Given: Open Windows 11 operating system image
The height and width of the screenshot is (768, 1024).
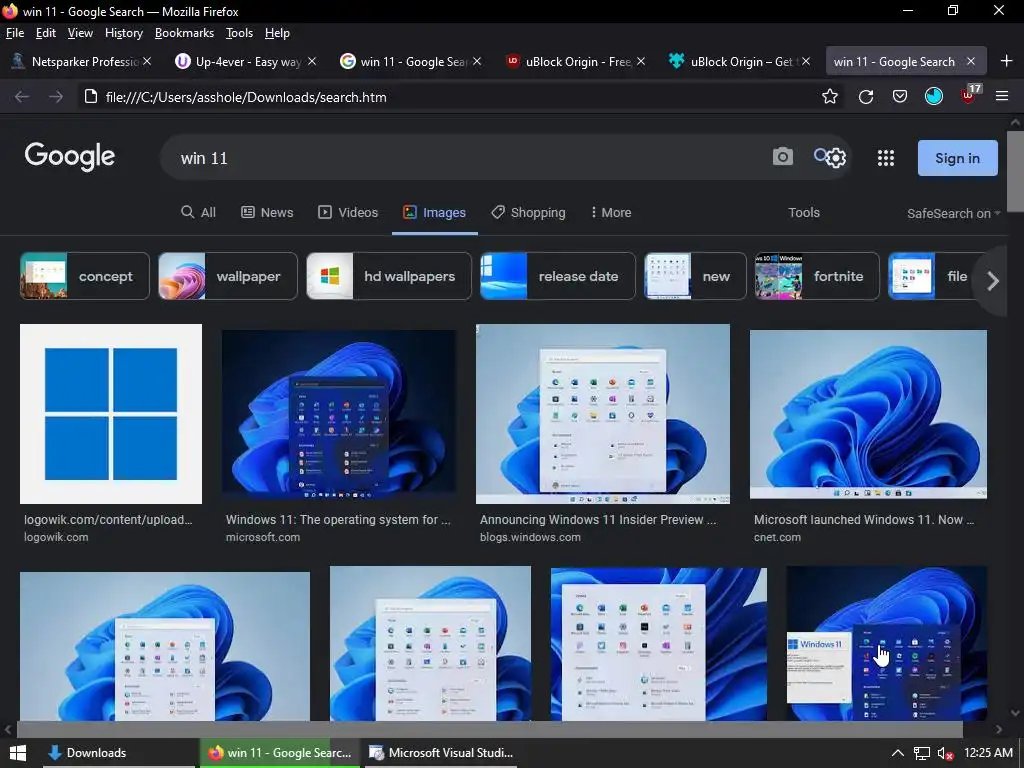Looking at the screenshot, I should pyautogui.click(x=339, y=414).
